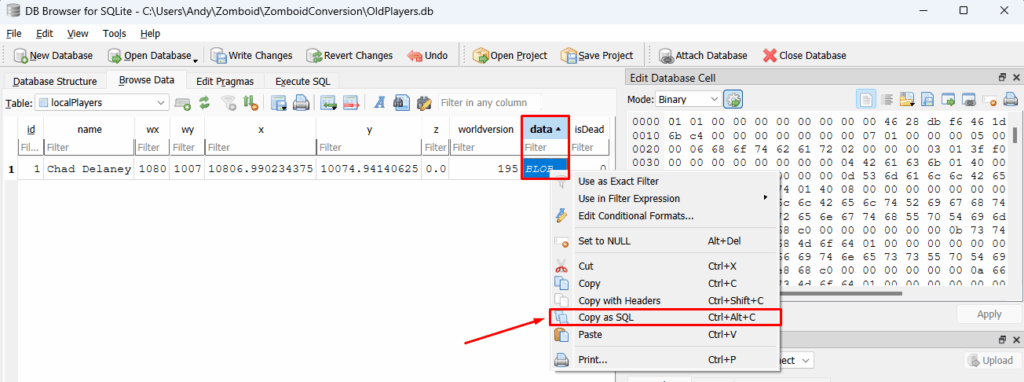This screenshot has height=382, width=1024.
Task: Open the Tools menu
Action: (114, 33)
